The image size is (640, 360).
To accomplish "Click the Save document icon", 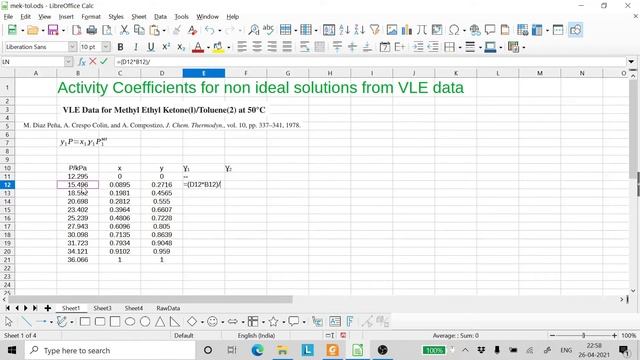I will click(53, 30).
